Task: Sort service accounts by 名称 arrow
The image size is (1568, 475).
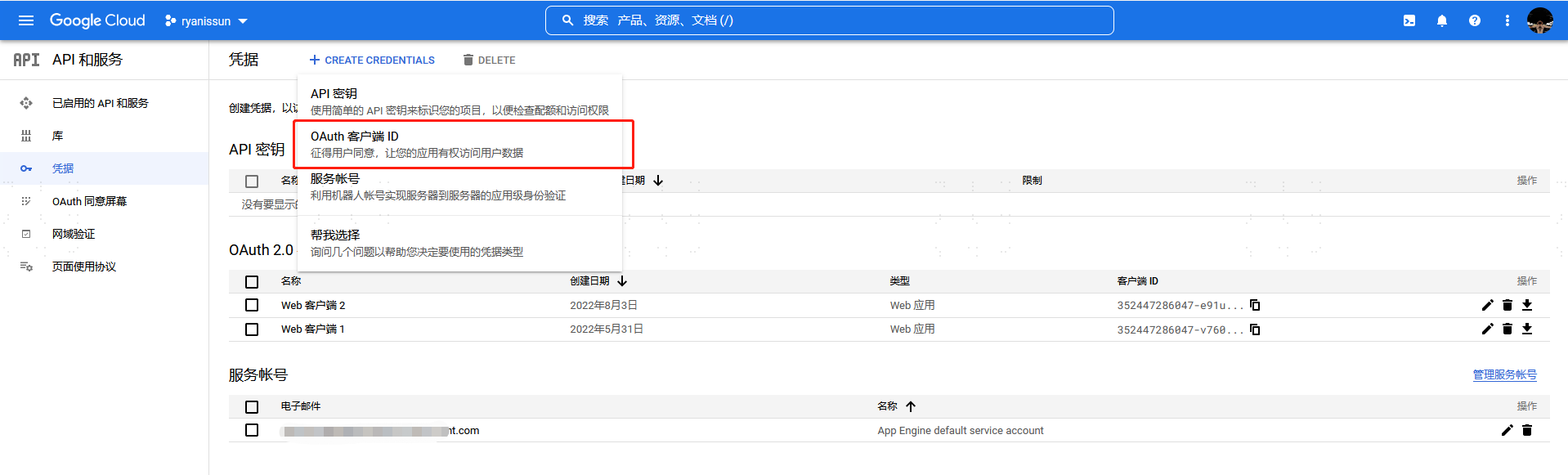Action: pyautogui.click(x=911, y=406)
